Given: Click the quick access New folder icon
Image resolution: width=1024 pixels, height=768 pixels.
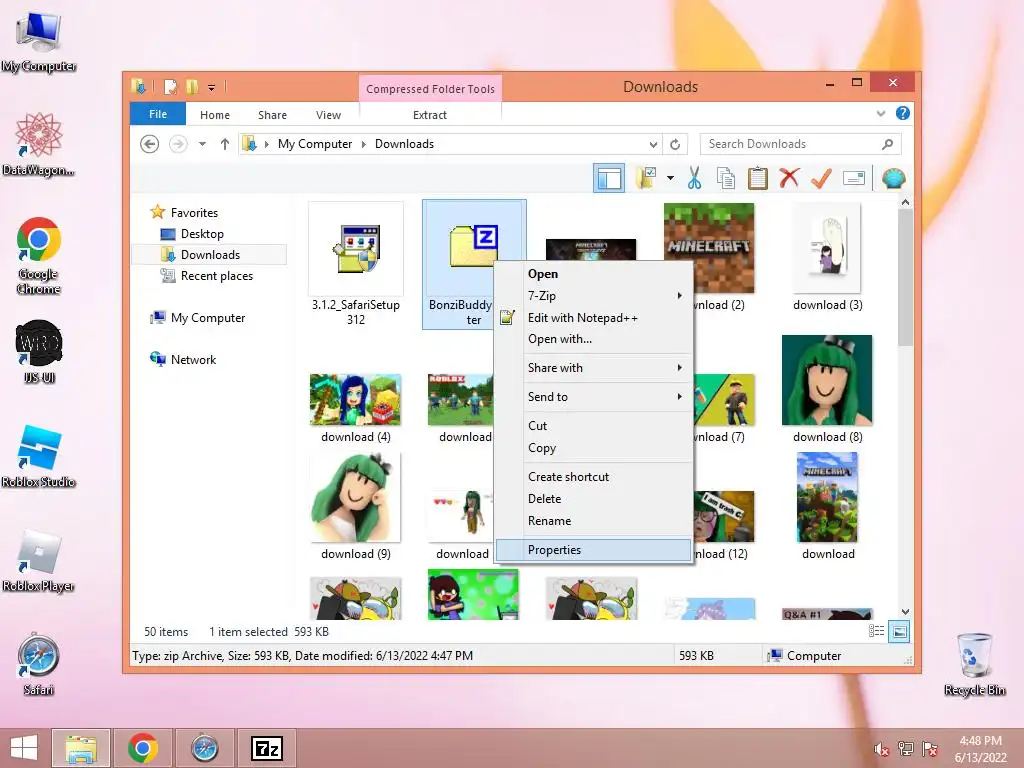Looking at the screenshot, I should point(192,86).
